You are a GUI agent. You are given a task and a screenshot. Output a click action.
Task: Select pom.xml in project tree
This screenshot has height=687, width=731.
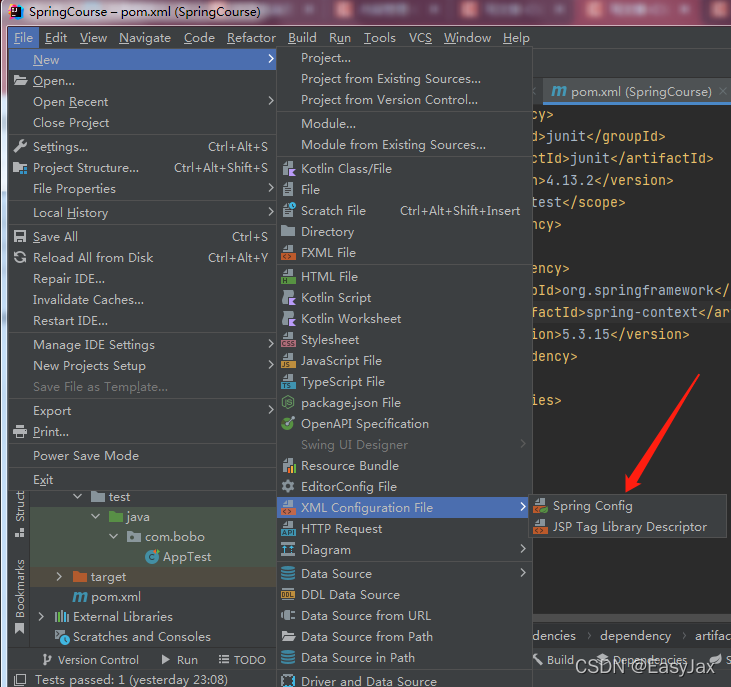(x=107, y=597)
